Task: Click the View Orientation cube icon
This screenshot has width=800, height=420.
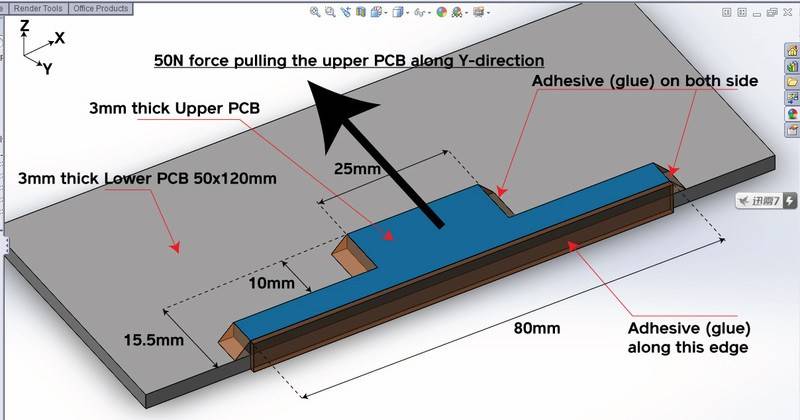Action: click(x=374, y=13)
